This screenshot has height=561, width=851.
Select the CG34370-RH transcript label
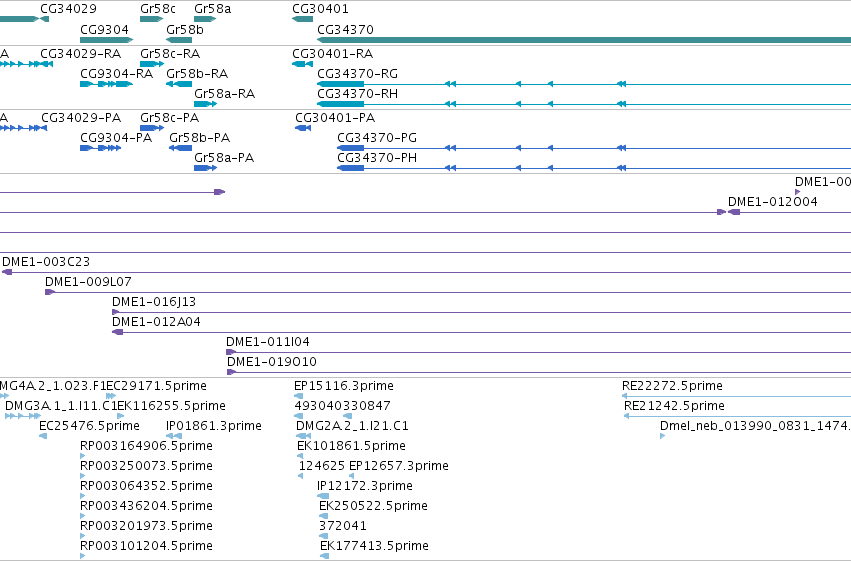(x=357, y=94)
